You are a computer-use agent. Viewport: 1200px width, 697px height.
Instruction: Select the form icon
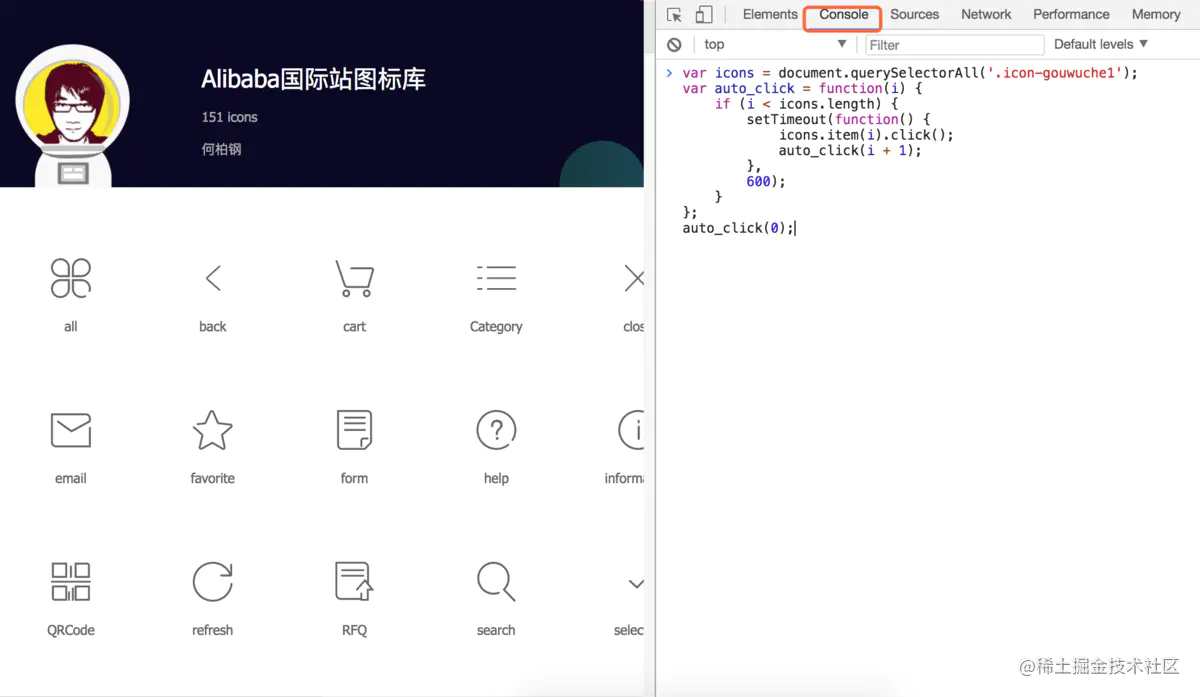click(354, 430)
